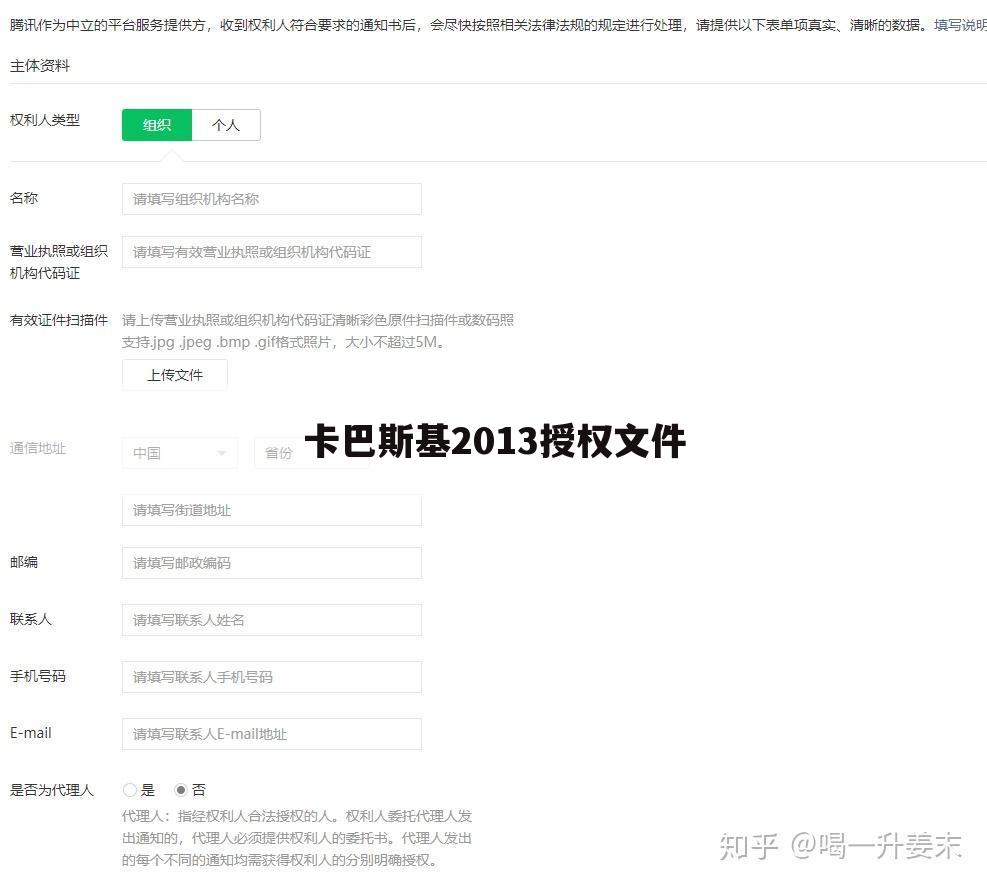987x886 pixels.
Task: Focus the business license number field
Action: click(x=272, y=252)
